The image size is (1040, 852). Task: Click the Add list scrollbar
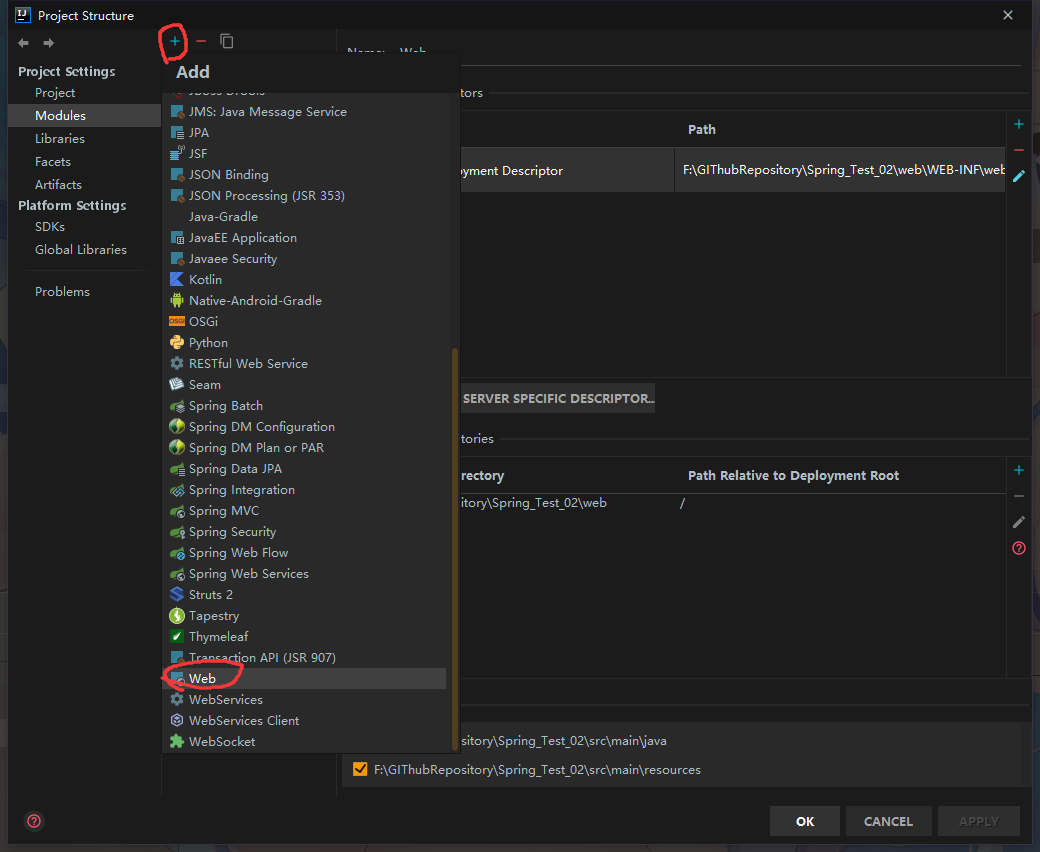(x=455, y=549)
